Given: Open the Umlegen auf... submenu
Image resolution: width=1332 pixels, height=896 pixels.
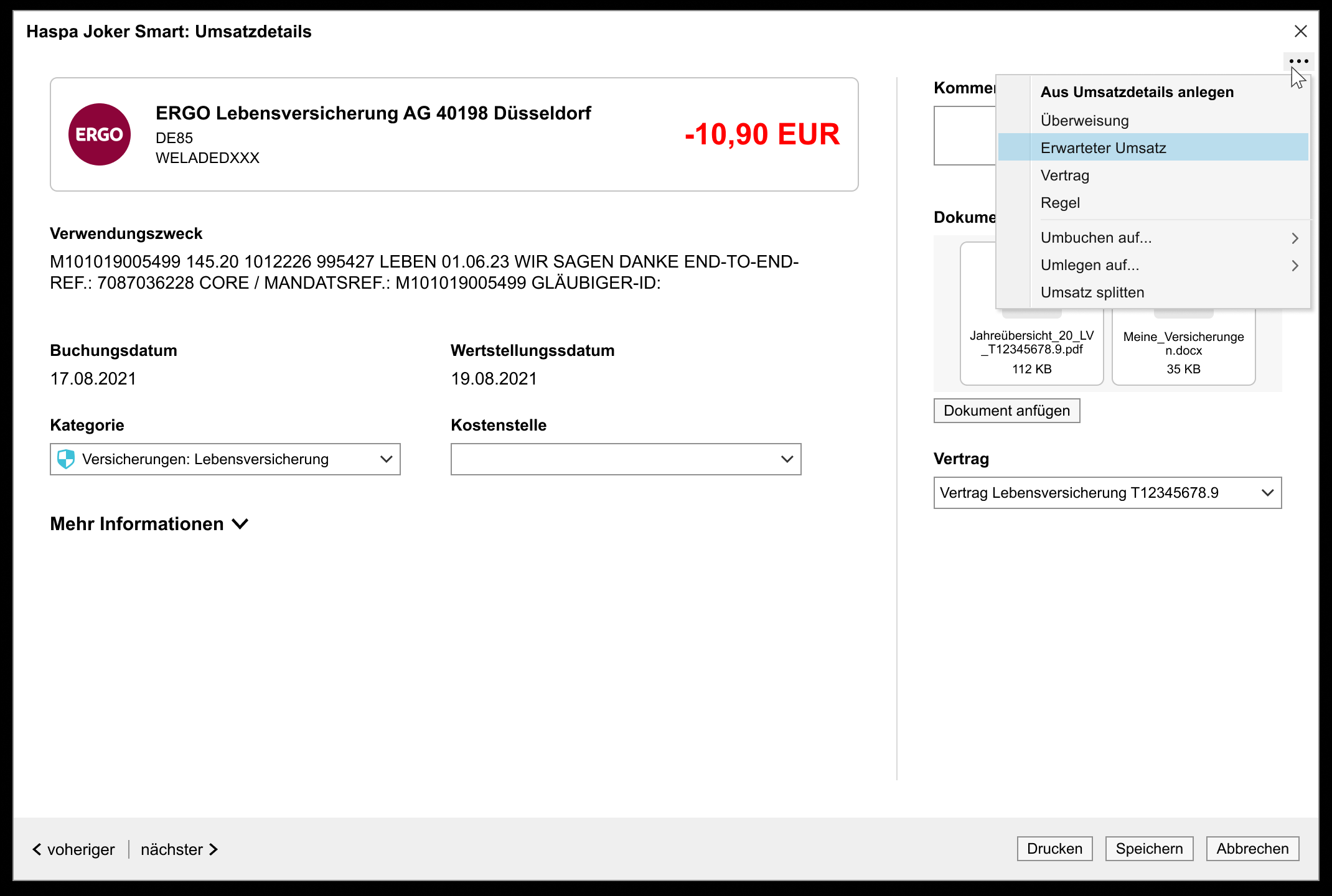Looking at the screenshot, I should pos(1153,264).
